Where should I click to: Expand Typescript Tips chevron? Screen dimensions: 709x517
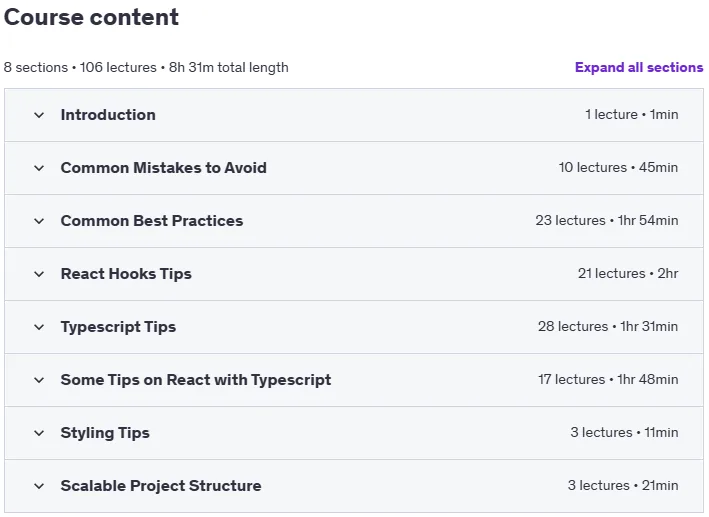coord(39,327)
